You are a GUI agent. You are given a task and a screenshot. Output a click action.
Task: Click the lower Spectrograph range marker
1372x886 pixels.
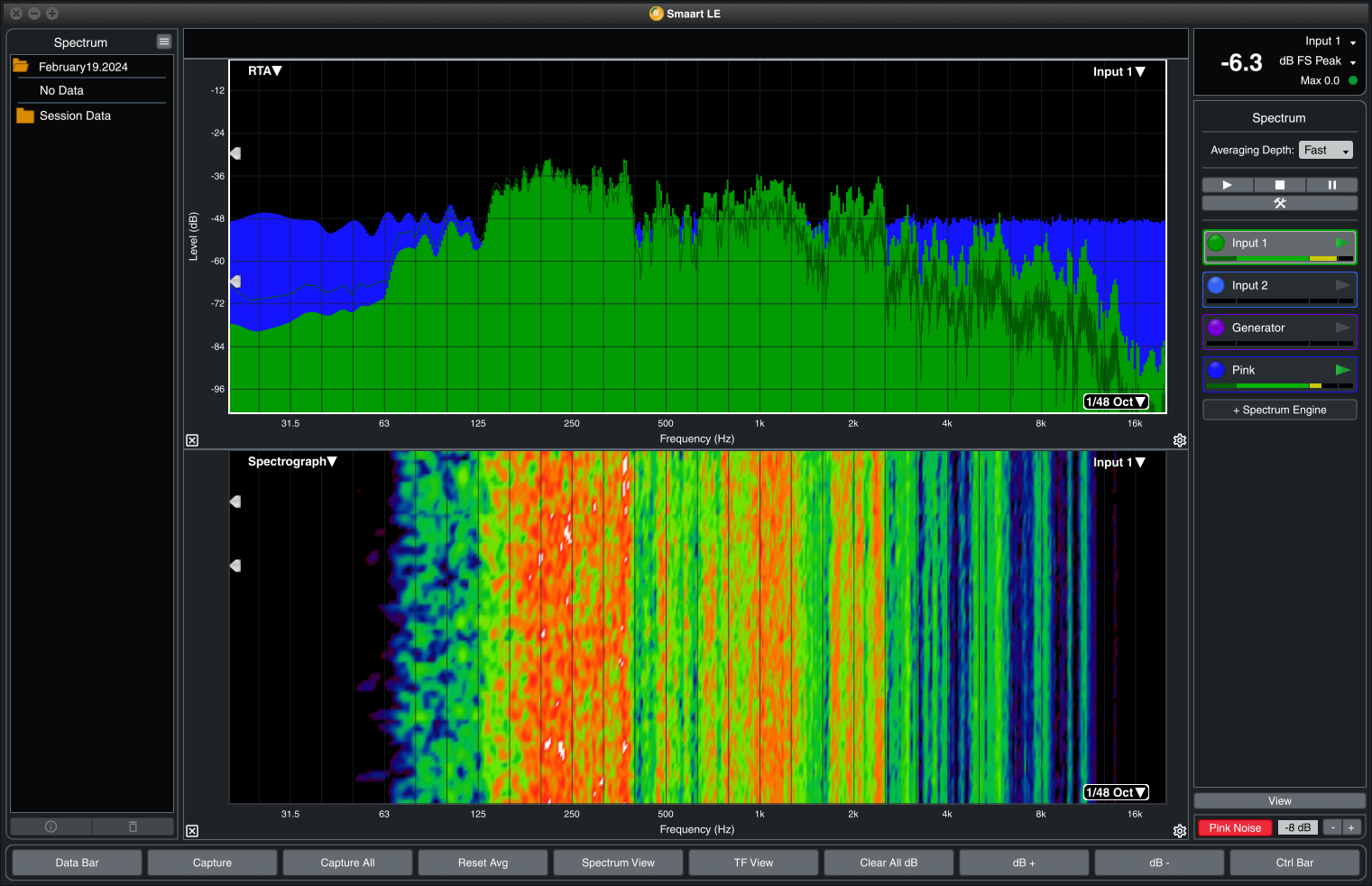235,566
